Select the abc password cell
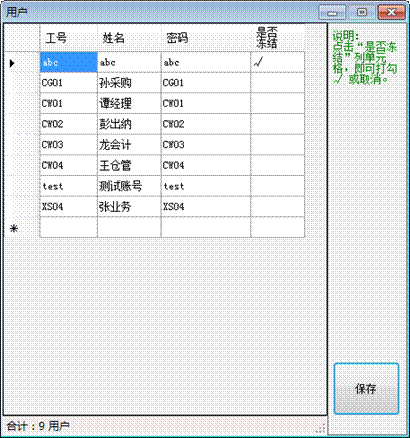Viewport: 410px width, 438px height. [x=206, y=62]
